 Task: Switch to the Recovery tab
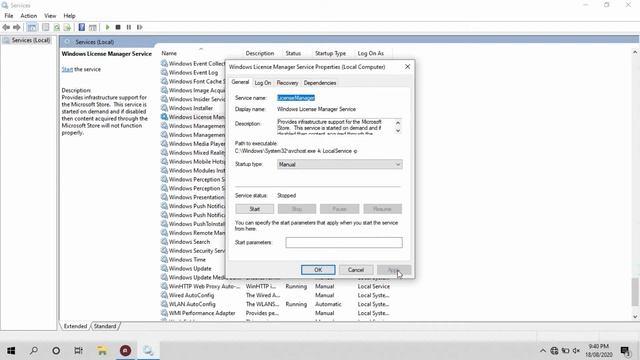(x=287, y=83)
